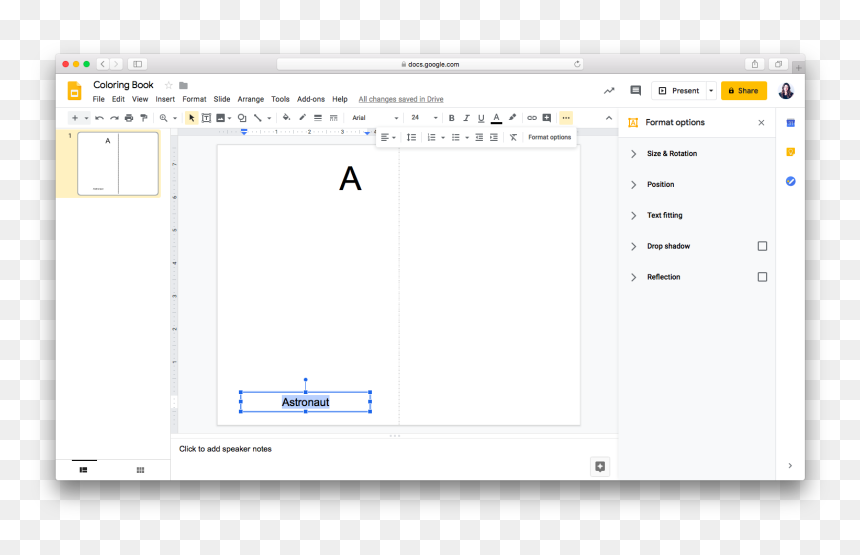
Task: Select the paint format tool
Action: tap(144, 118)
